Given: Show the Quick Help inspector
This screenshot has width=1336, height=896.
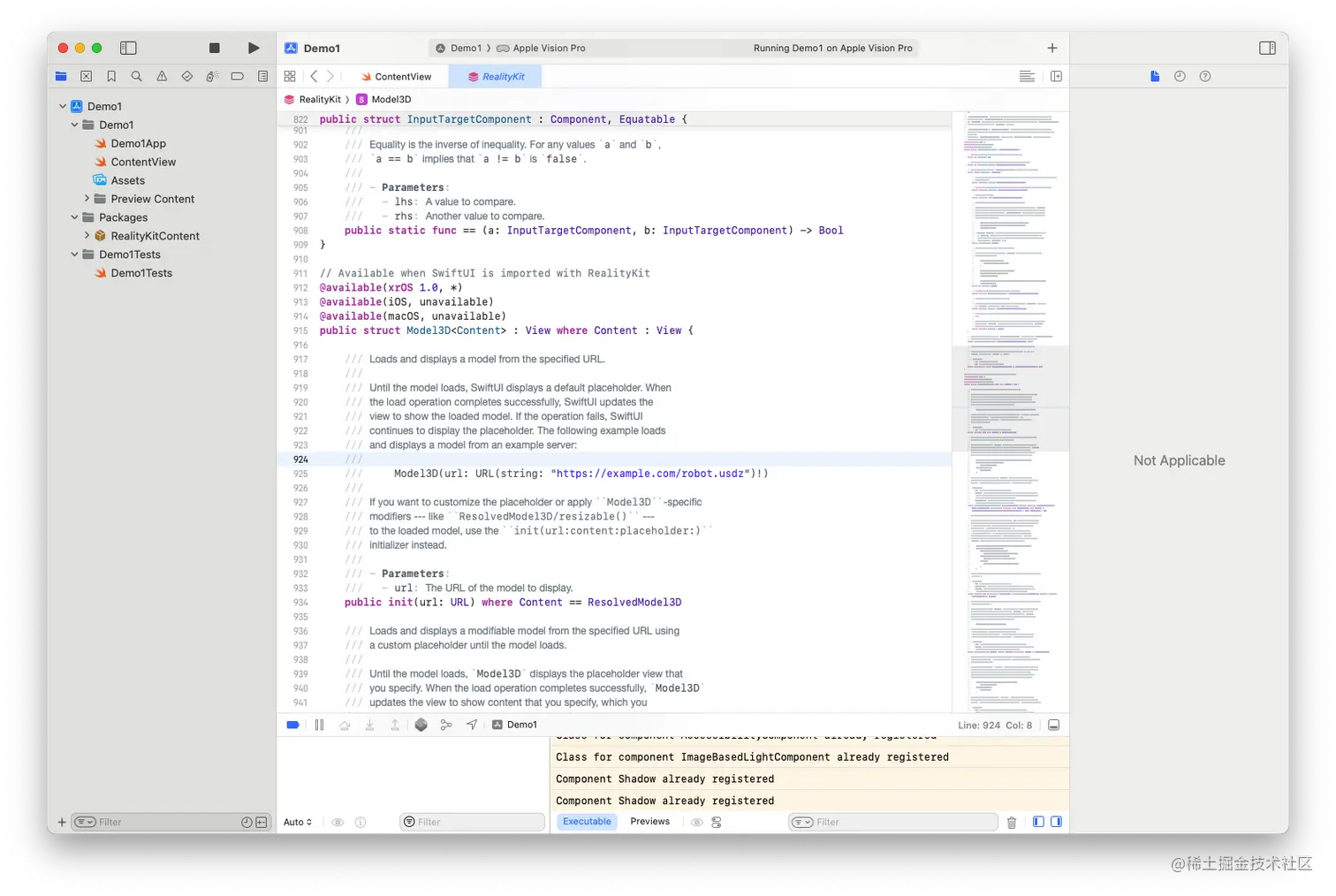Looking at the screenshot, I should [1205, 76].
